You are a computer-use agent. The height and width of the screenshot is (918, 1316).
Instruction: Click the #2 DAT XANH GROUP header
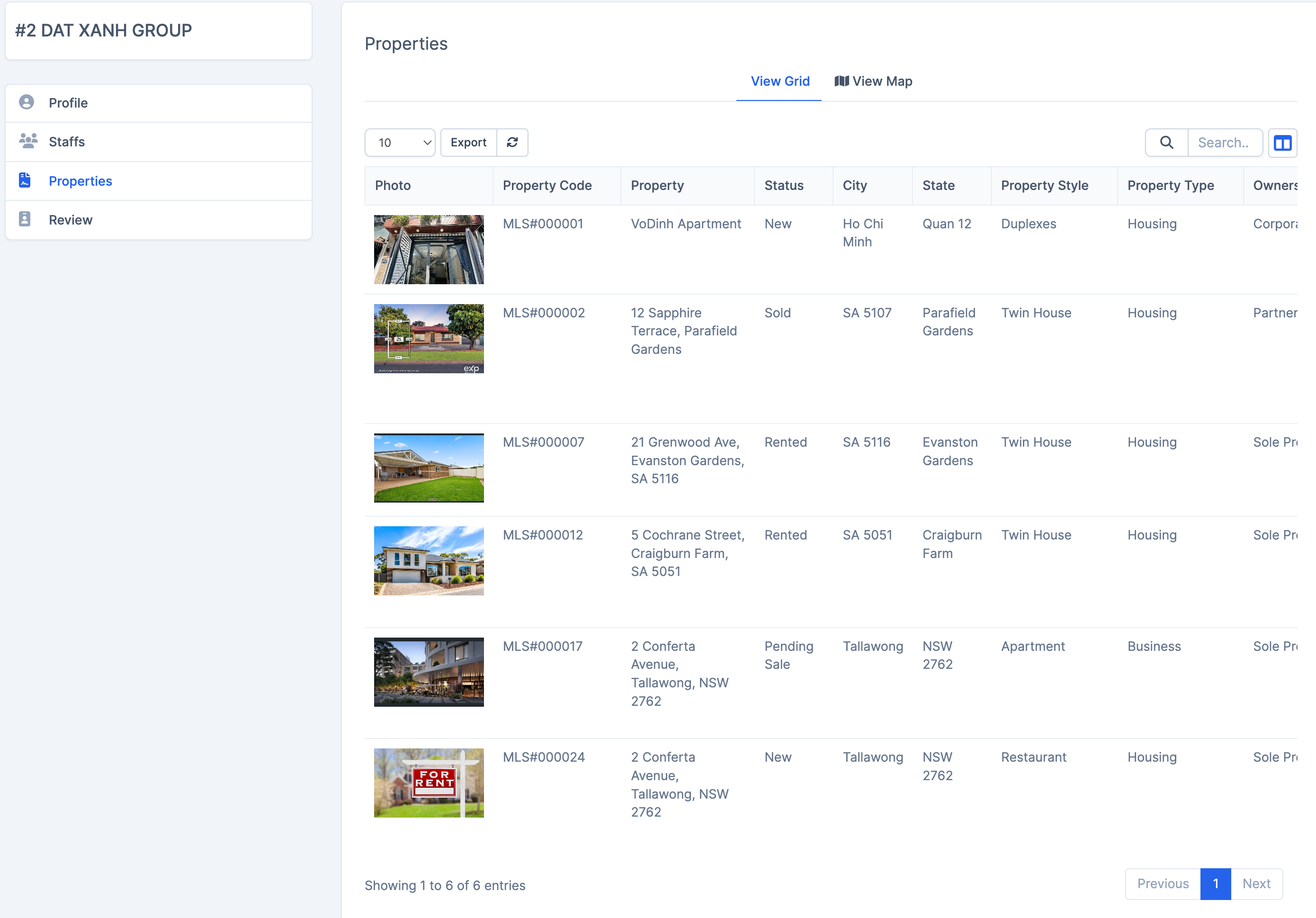104,30
